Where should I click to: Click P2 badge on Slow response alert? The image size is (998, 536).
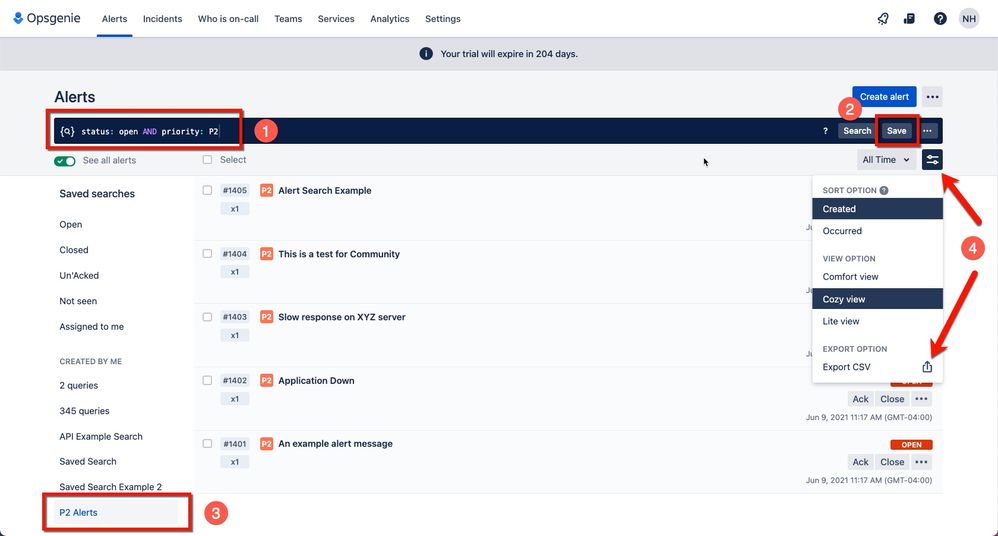[266, 317]
